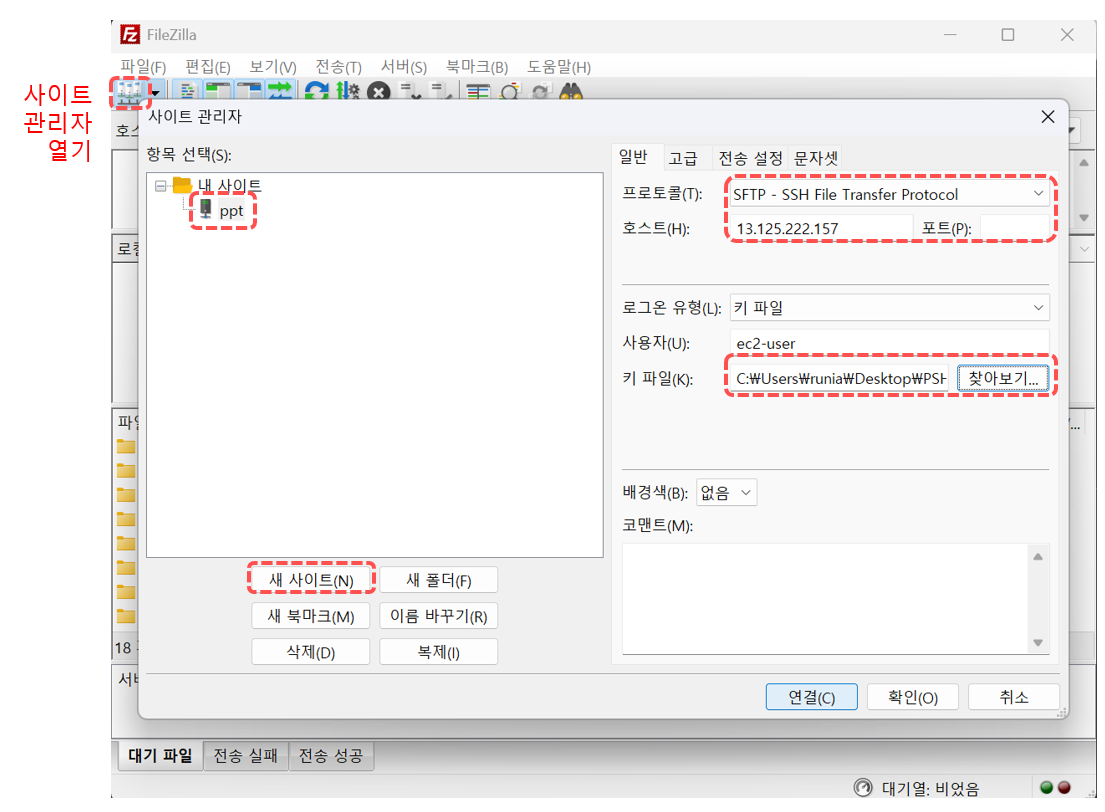Open the 전송 menu
The image size is (1105, 812).
point(338,67)
